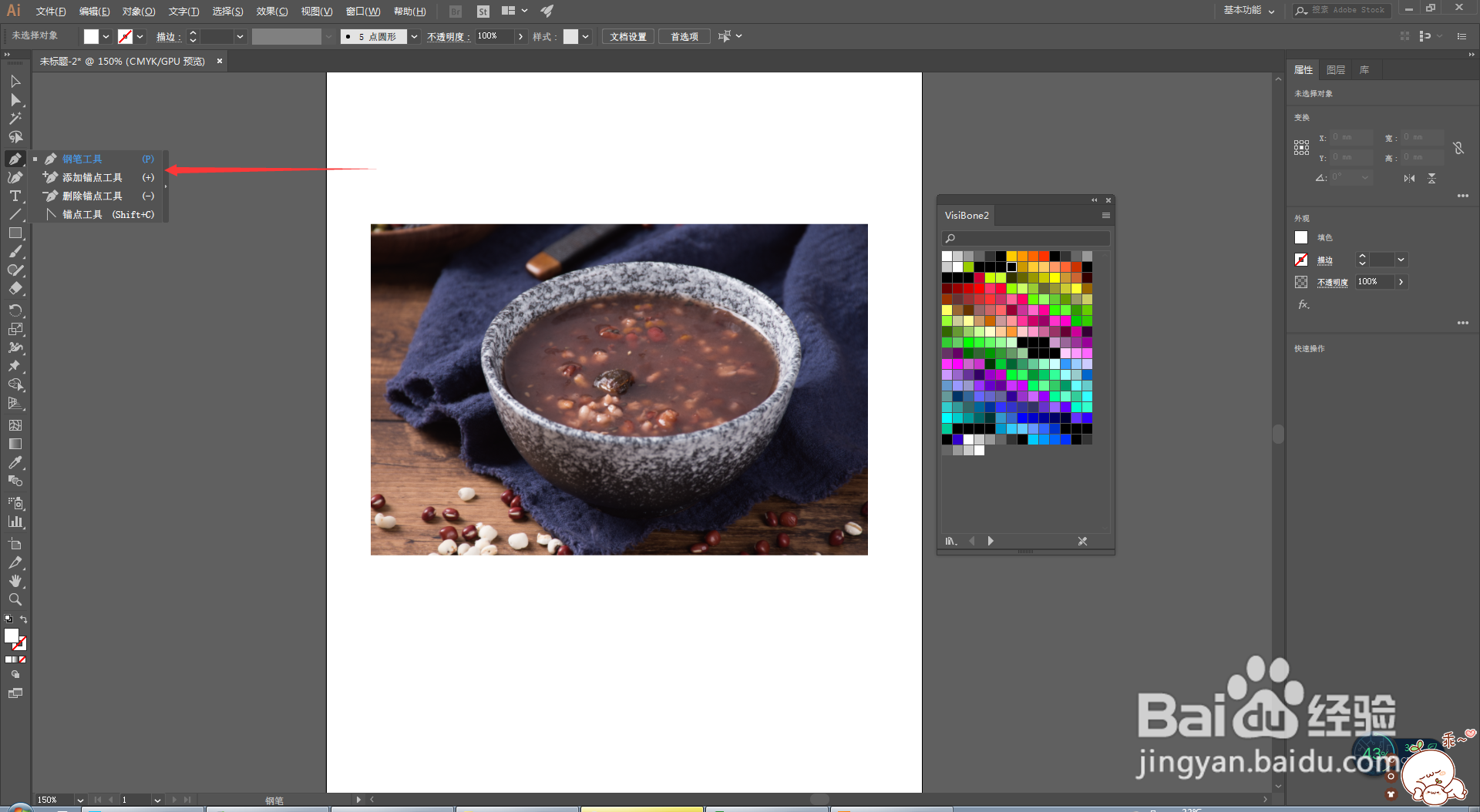Screen dimensions: 1480x812
Task: Open the 效果 menu
Action: click(x=272, y=12)
